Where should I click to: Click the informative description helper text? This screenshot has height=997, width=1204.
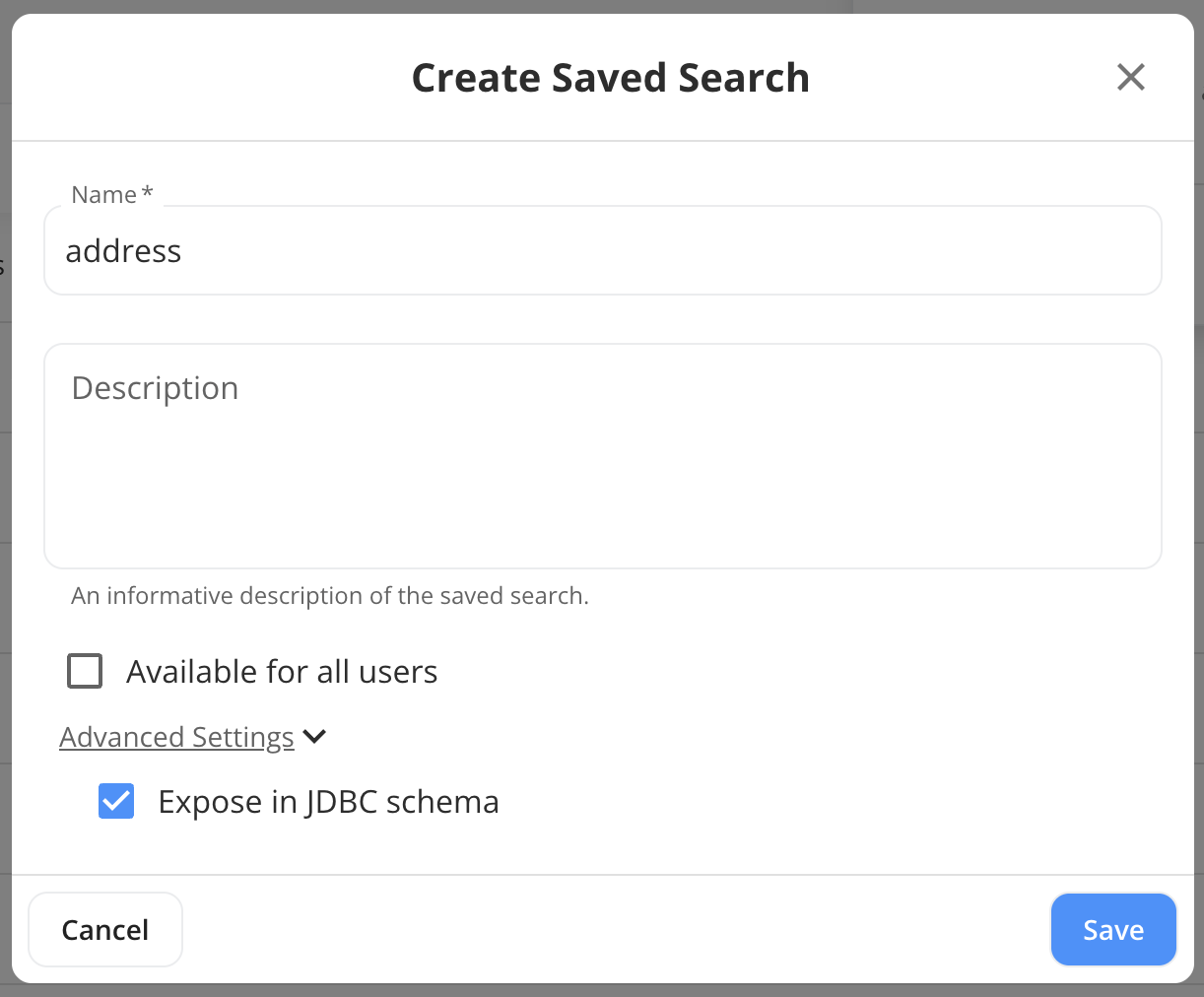(330, 596)
